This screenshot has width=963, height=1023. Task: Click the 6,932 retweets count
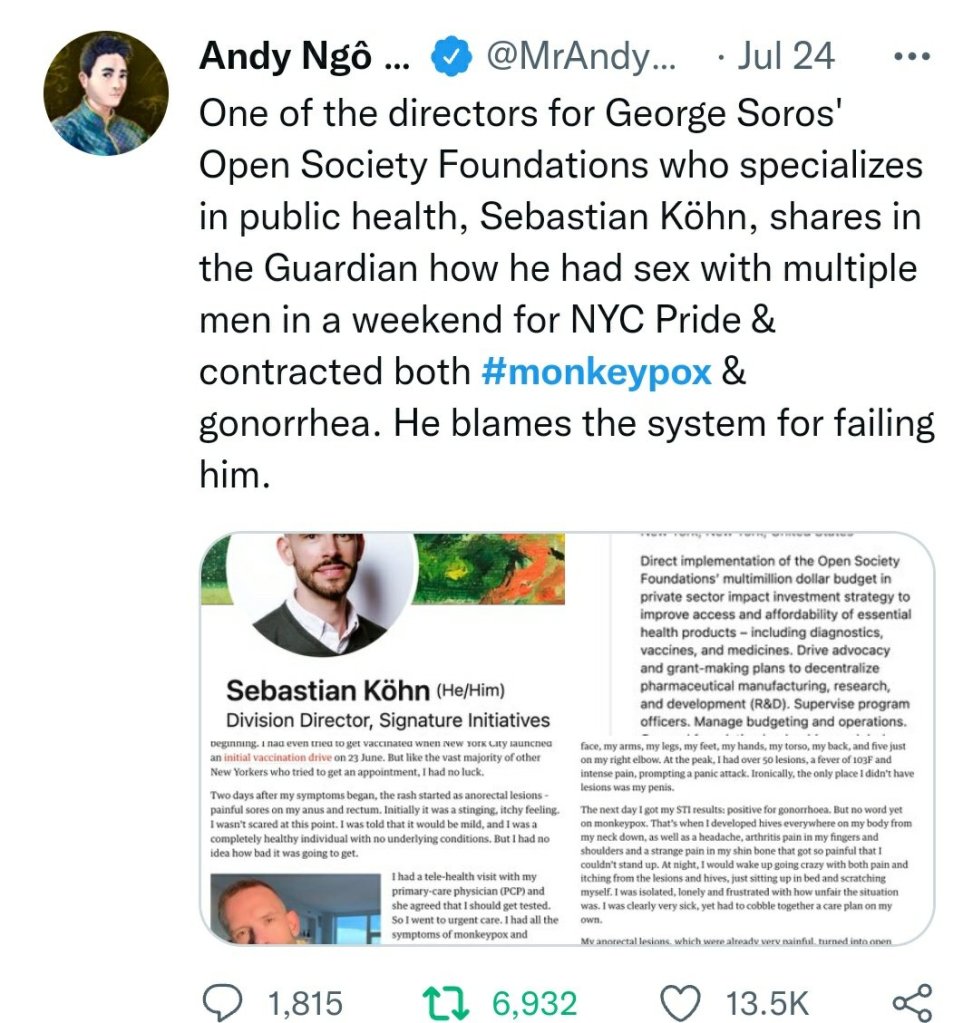[x=535, y=1002]
